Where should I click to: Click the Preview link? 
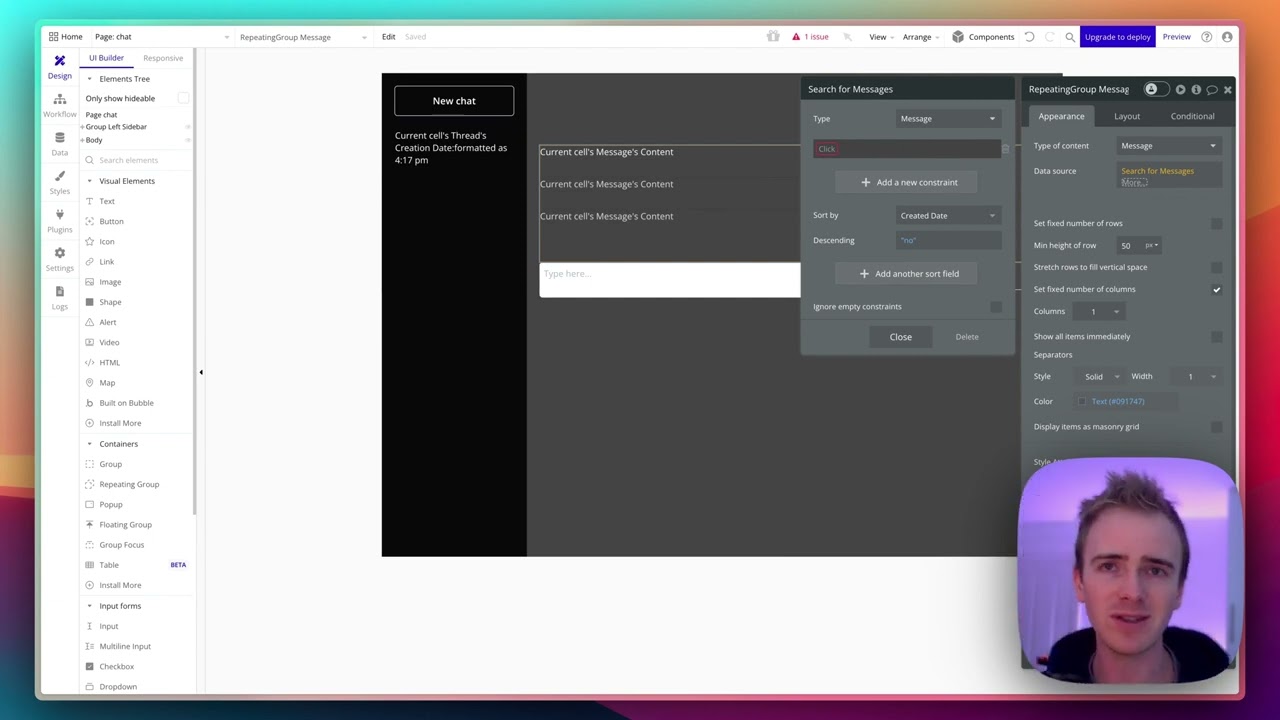1176,37
